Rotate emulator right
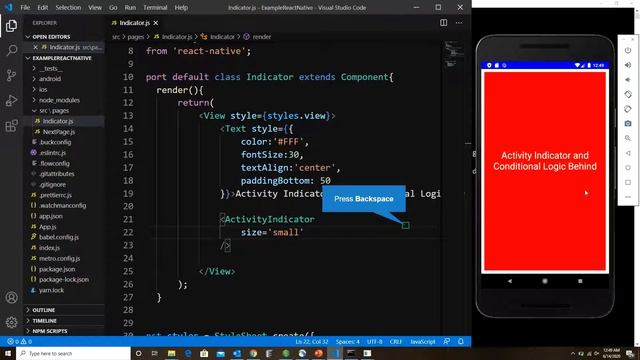The height and width of the screenshot is (360, 640). click(x=628, y=109)
